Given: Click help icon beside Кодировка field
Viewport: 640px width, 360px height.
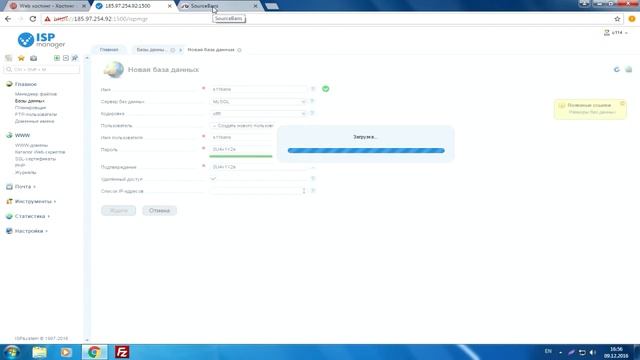Looking at the screenshot, I should [312, 113].
